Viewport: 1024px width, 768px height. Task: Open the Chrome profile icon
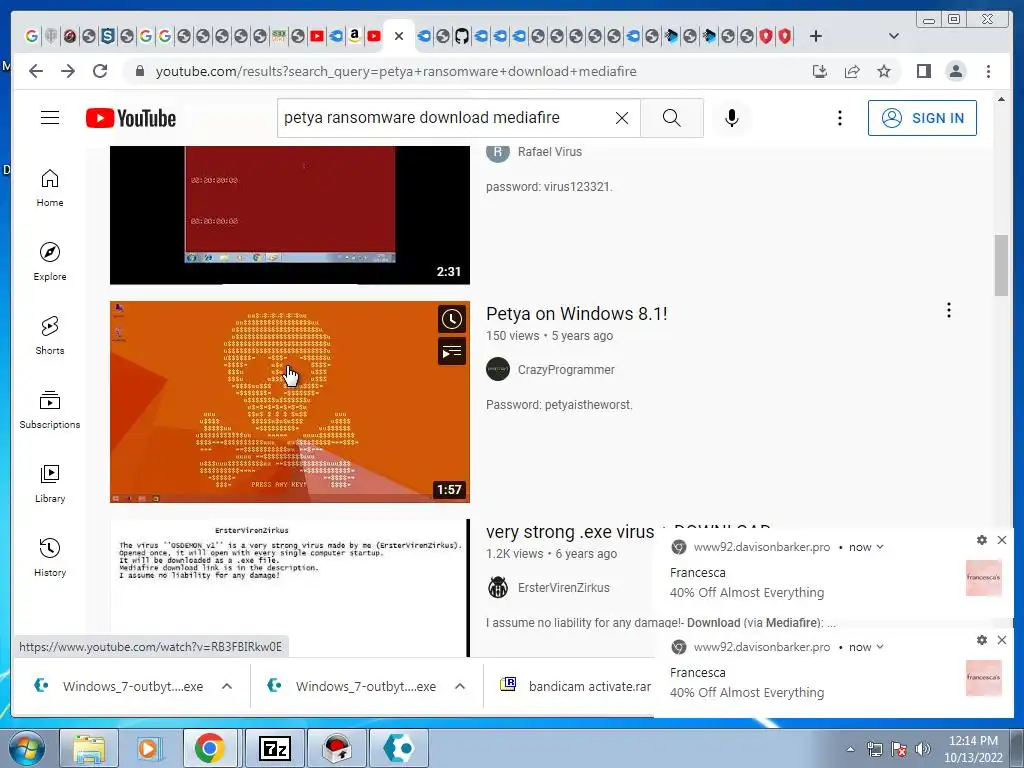point(955,71)
